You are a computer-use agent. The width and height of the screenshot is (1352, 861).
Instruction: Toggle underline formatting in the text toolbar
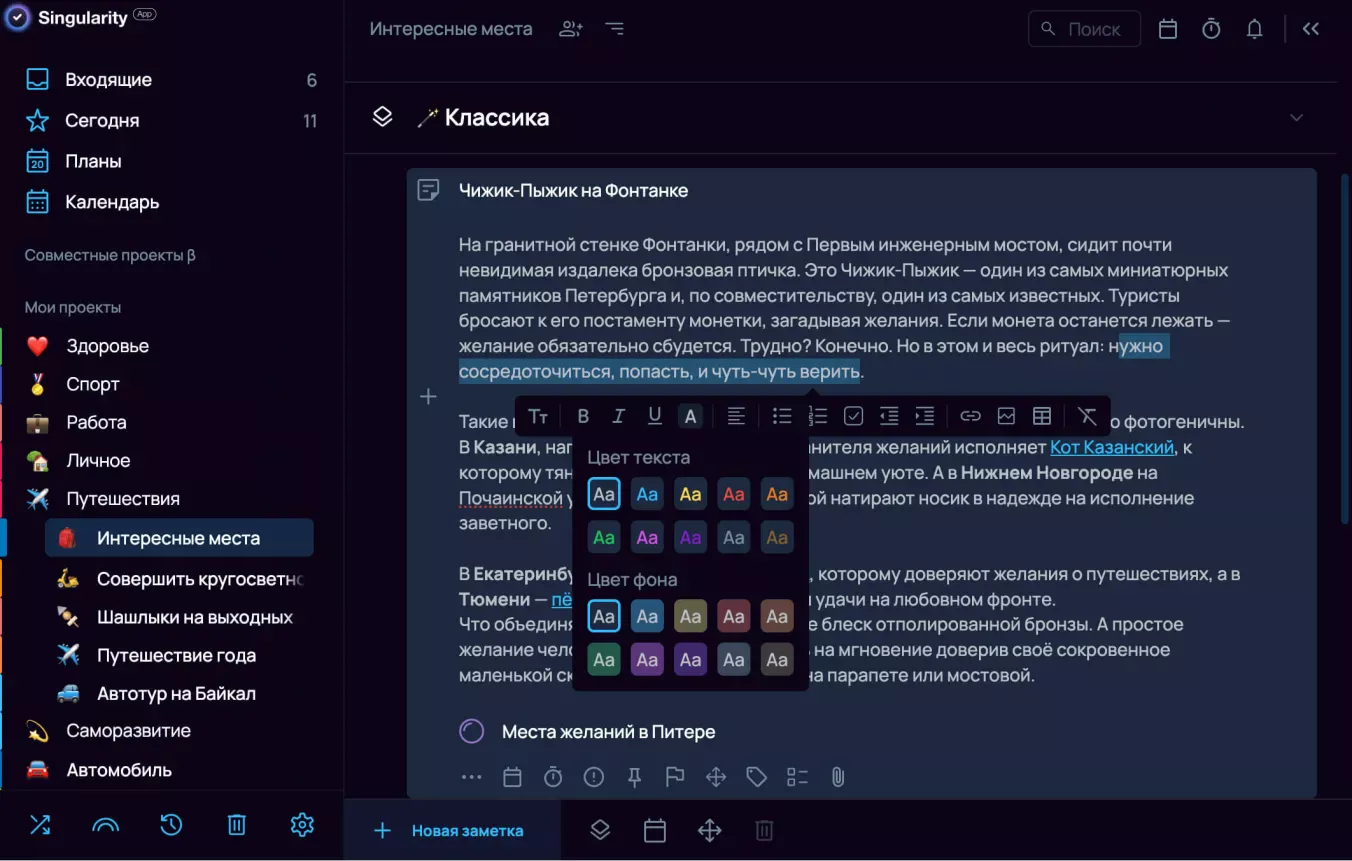(655, 416)
